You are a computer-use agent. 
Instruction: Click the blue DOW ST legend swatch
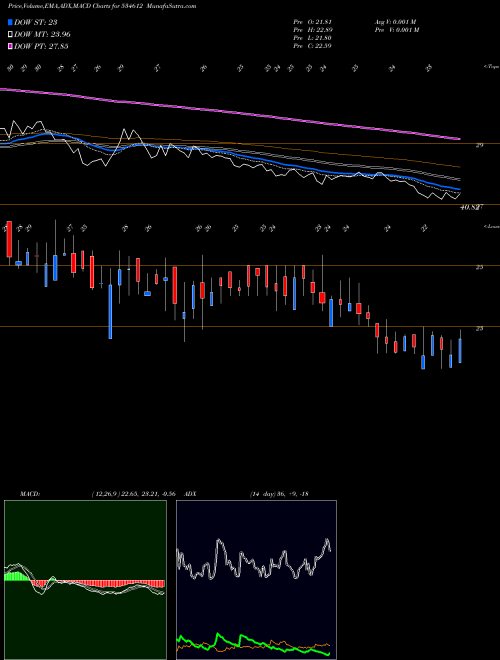tap(10, 22)
